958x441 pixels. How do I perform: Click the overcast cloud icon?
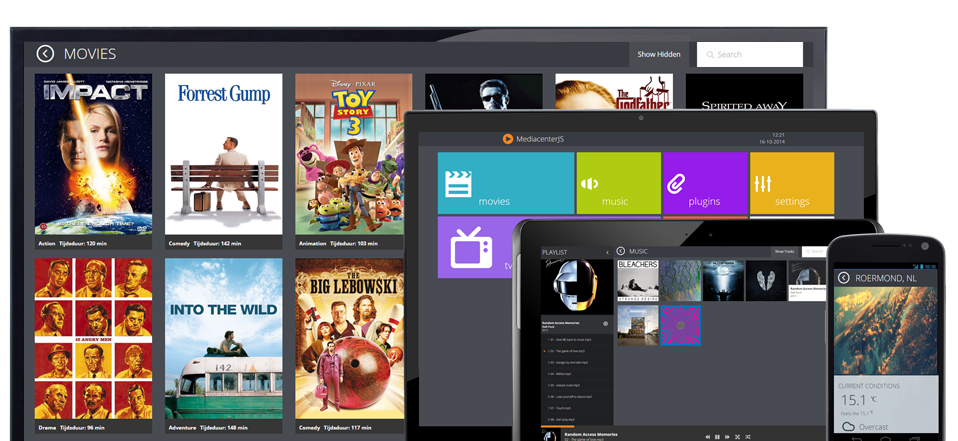coord(847,427)
